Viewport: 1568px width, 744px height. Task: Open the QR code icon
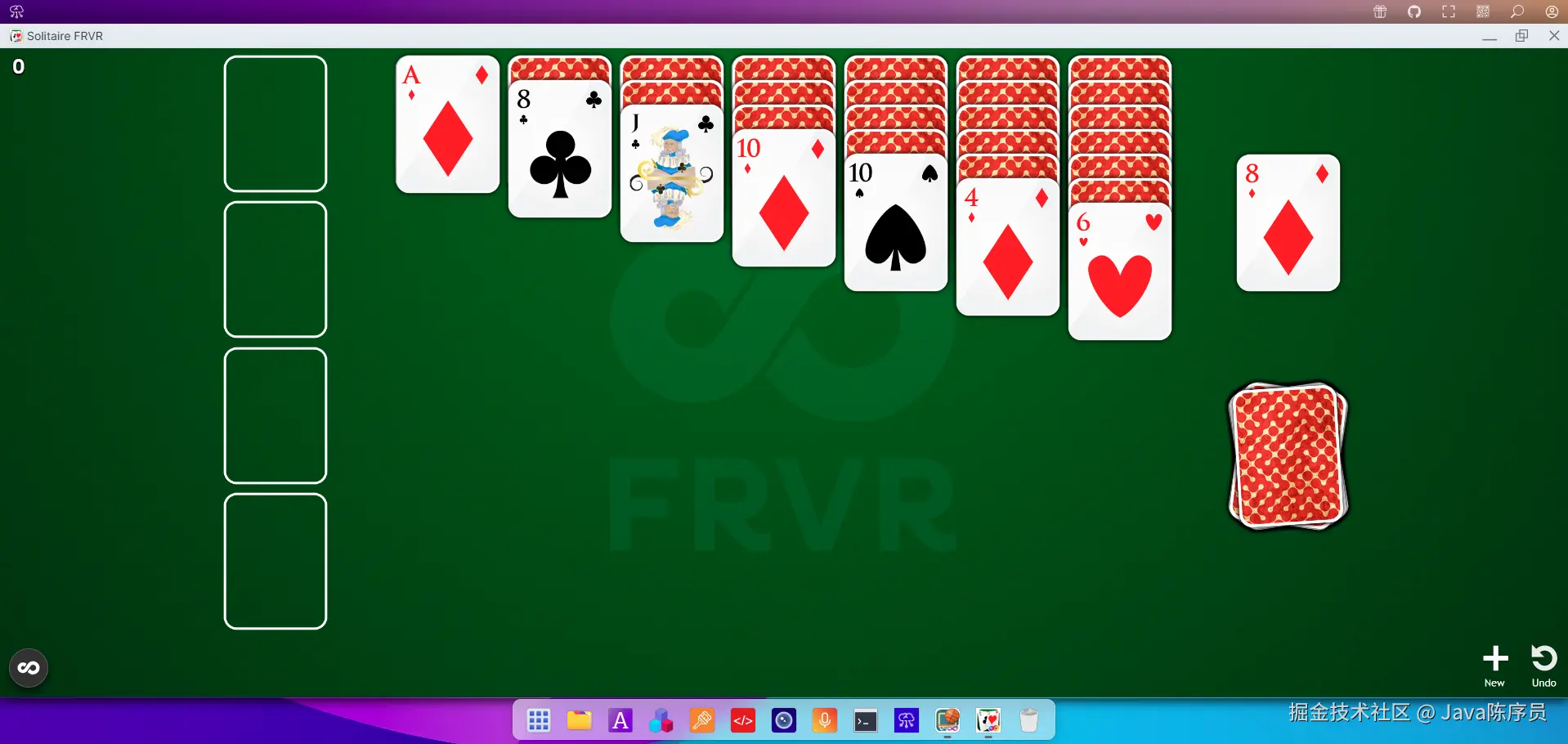coord(1483,11)
